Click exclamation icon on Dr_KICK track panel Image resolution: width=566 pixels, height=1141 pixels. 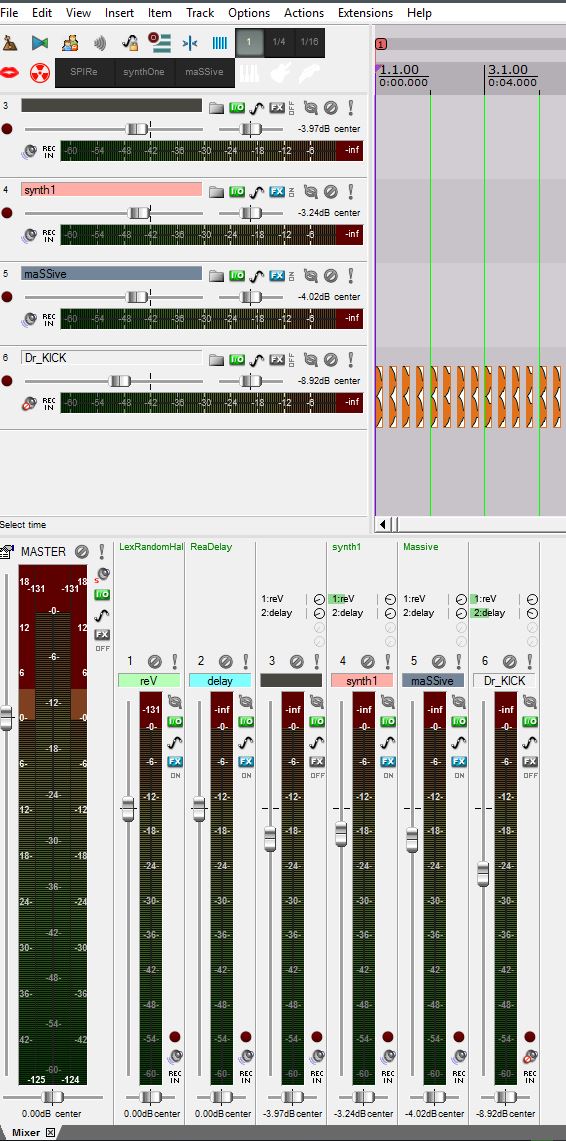coord(351,359)
